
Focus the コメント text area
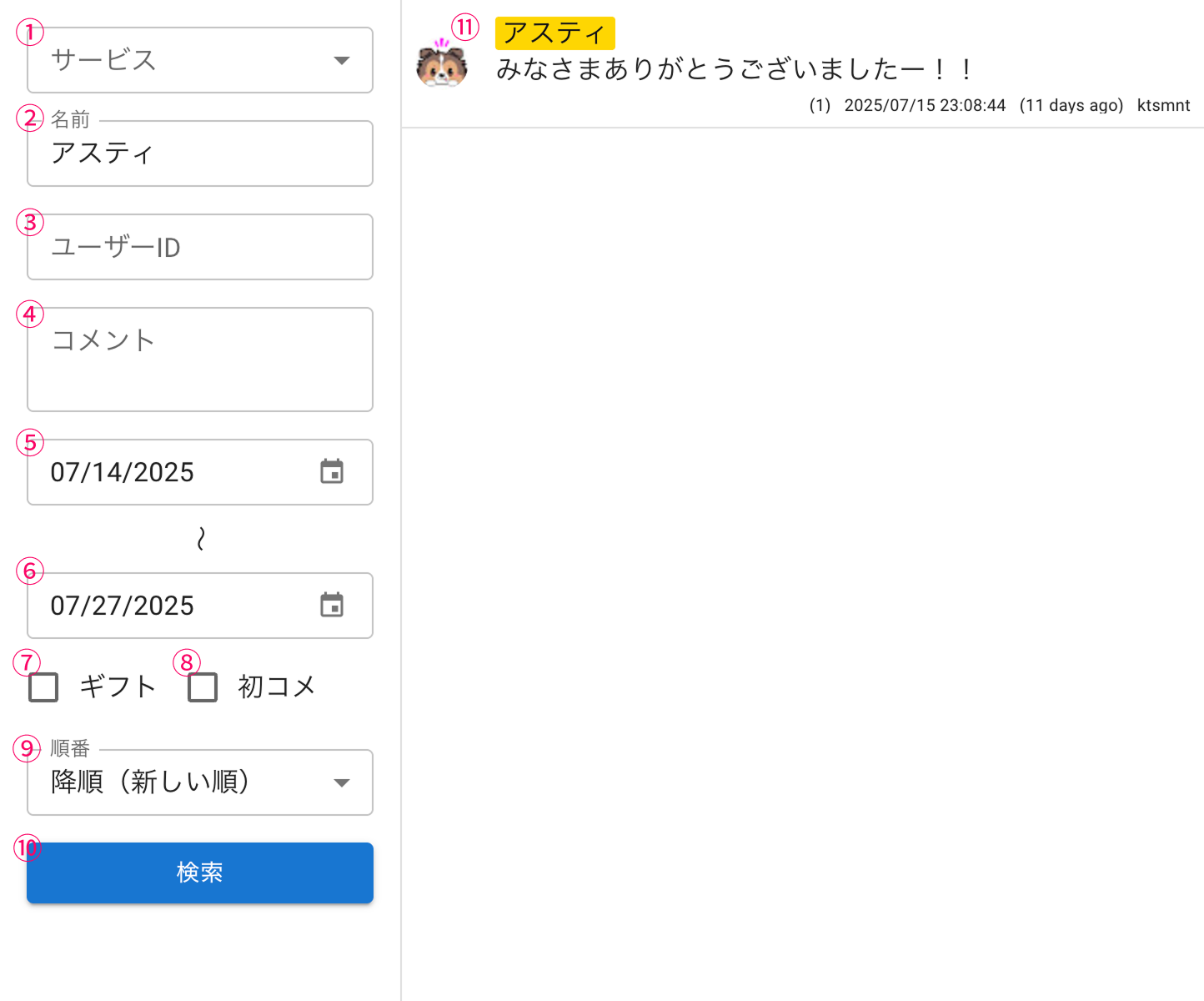[x=200, y=359]
